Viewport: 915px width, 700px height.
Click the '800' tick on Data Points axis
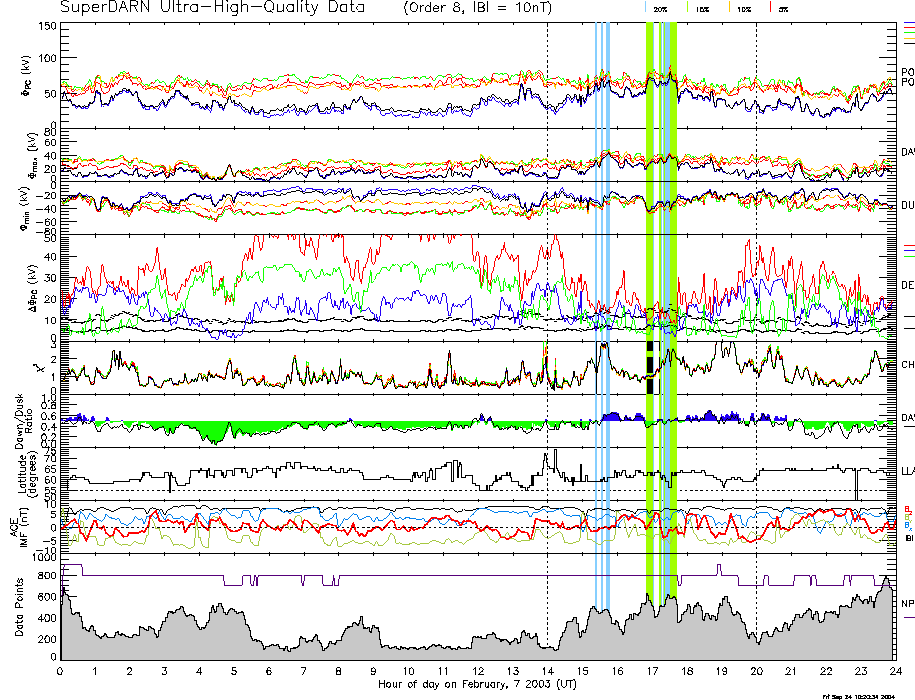[x=48, y=576]
